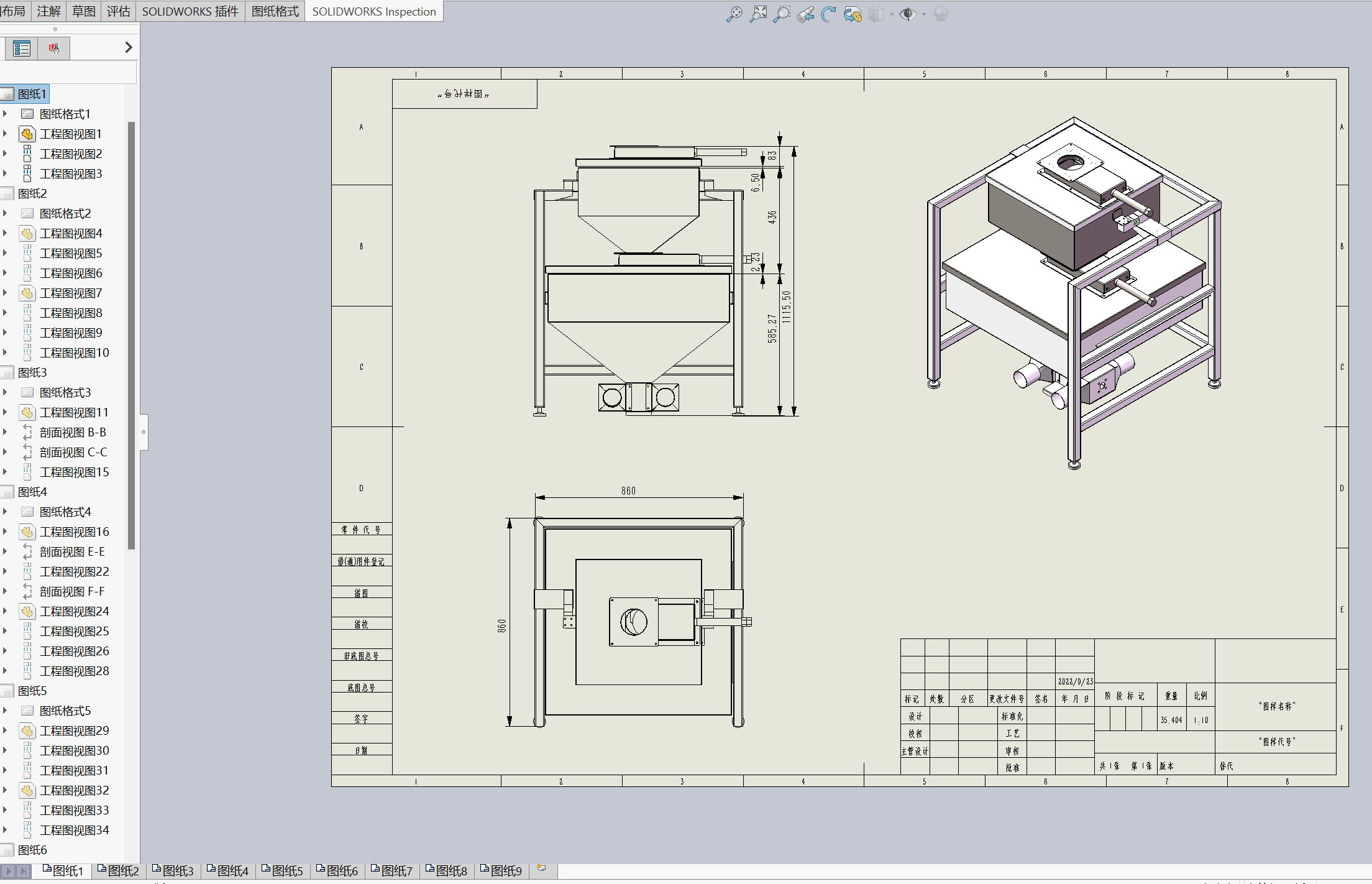This screenshot has height=884, width=1372.
Task: Select the 图纸3 sheet node in tree
Action: [32, 372]
